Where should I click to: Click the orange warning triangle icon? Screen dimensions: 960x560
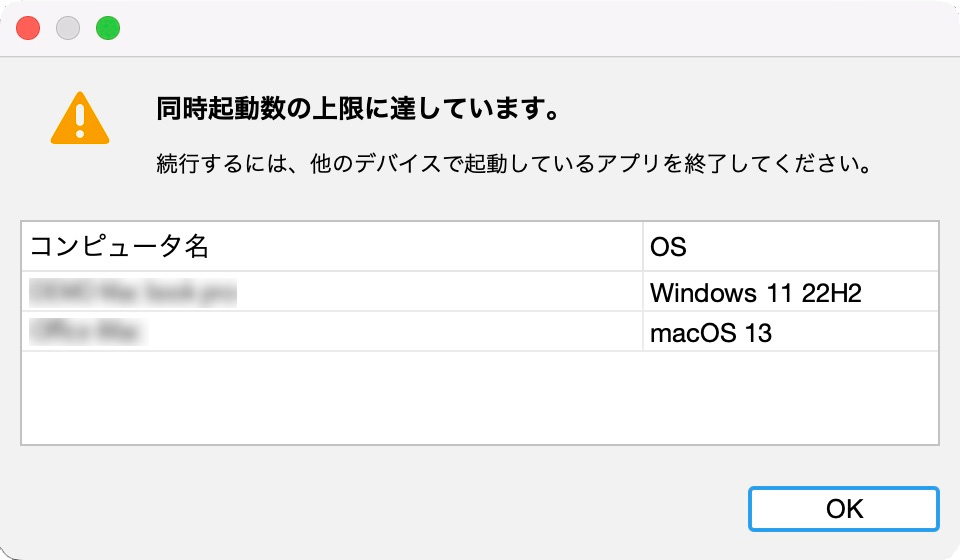[80, 119]
